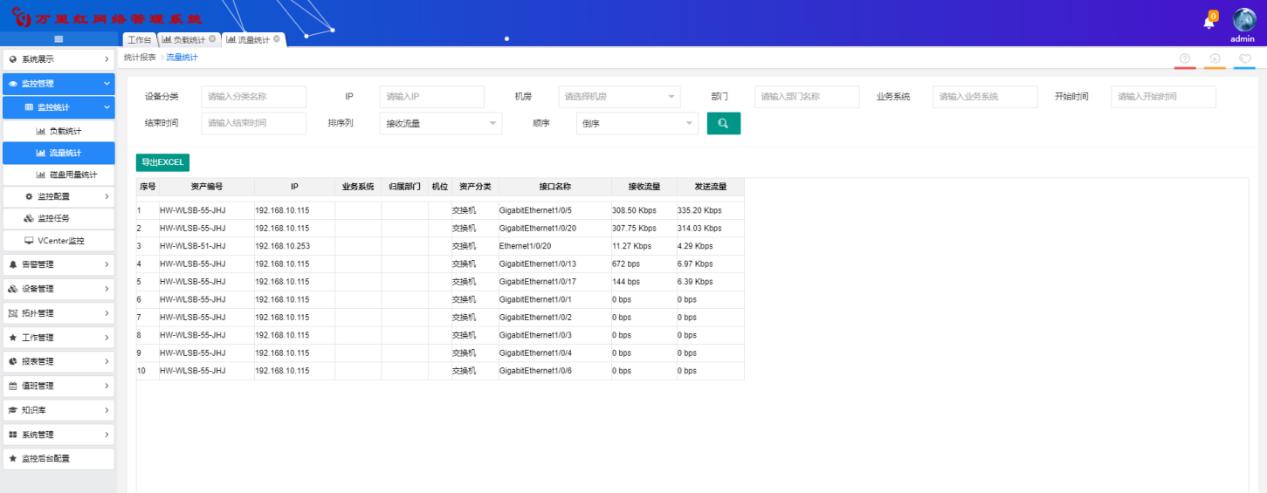Click the 设备分类 category name input
1267x493 pixels.
(253, 96)
